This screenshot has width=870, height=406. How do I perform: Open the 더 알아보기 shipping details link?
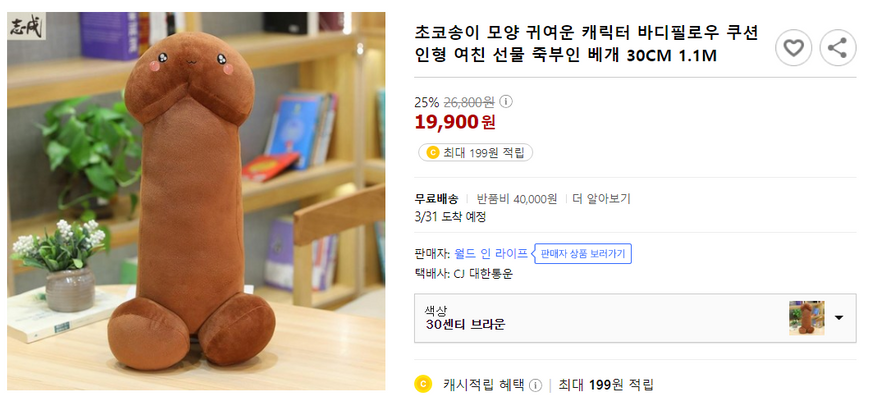601,198
